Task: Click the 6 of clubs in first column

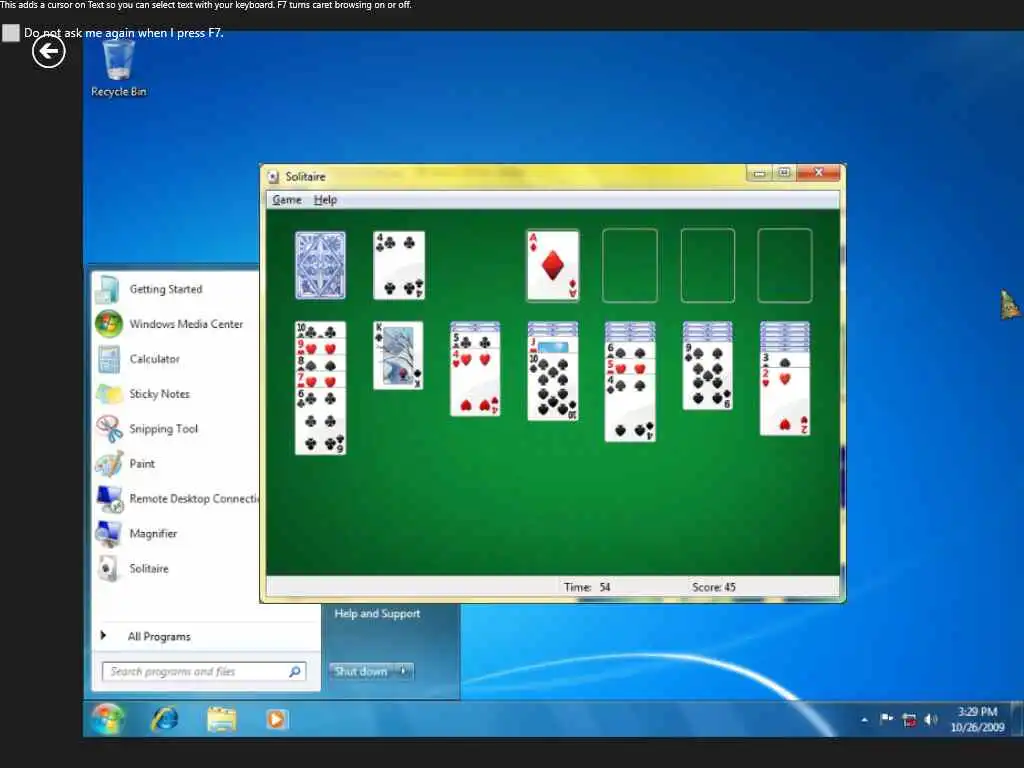Action: point(320,422)
